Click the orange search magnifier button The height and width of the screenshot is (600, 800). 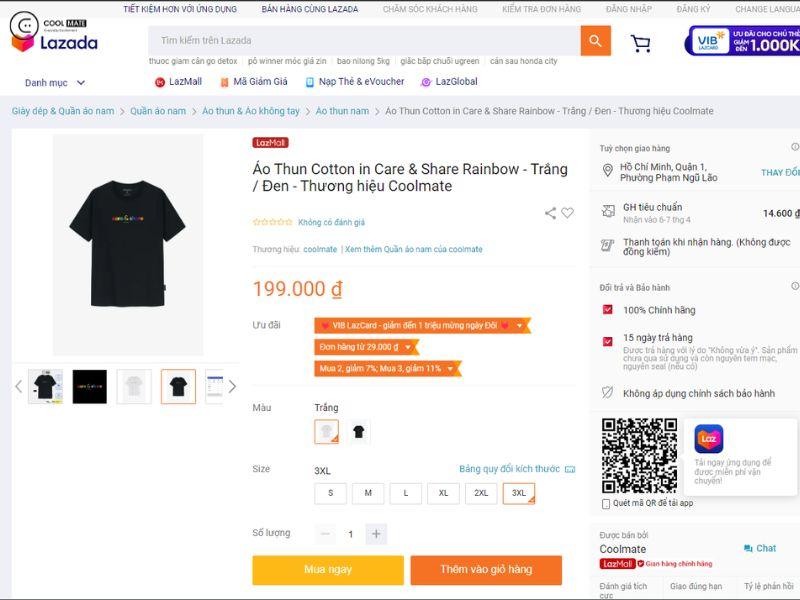coord(595,40)
